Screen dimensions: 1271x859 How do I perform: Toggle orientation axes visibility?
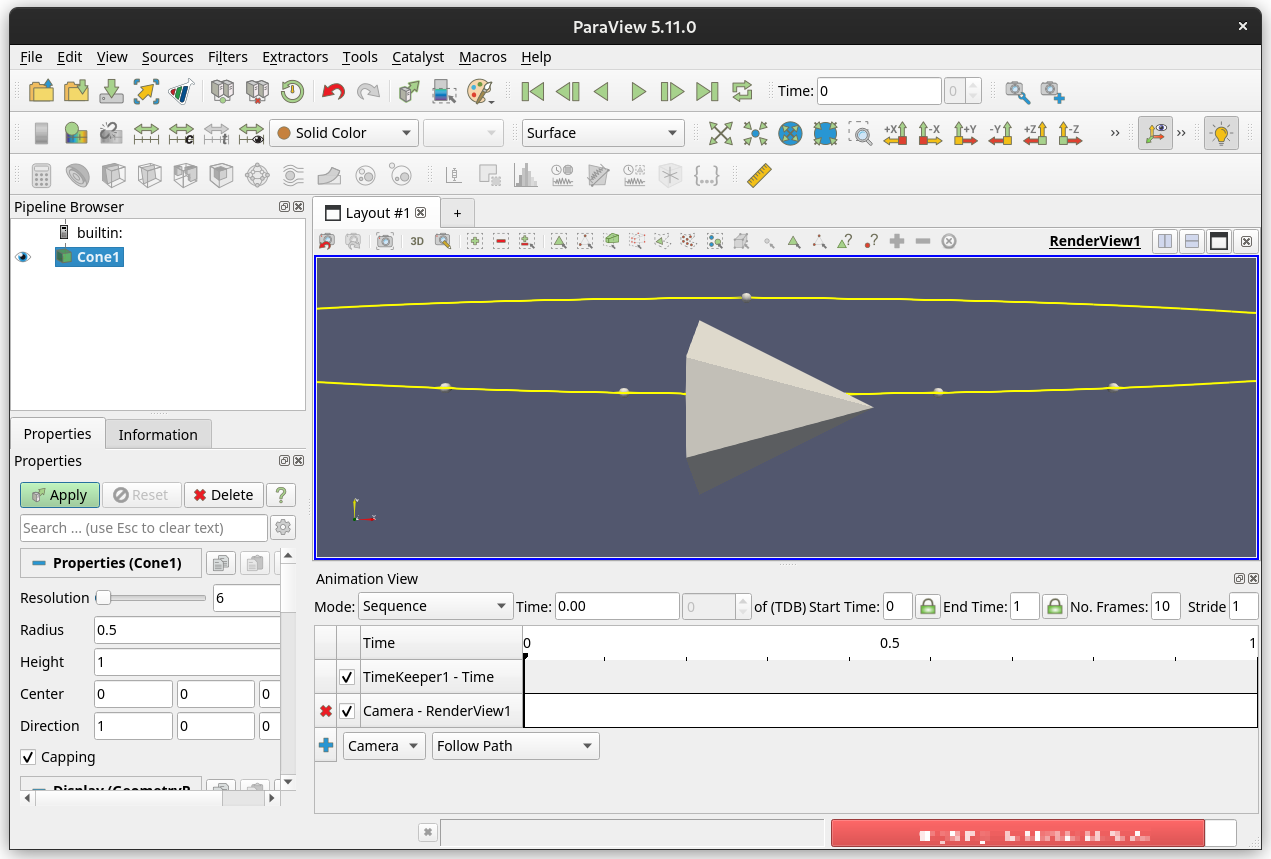click(x=1155, y=133)
